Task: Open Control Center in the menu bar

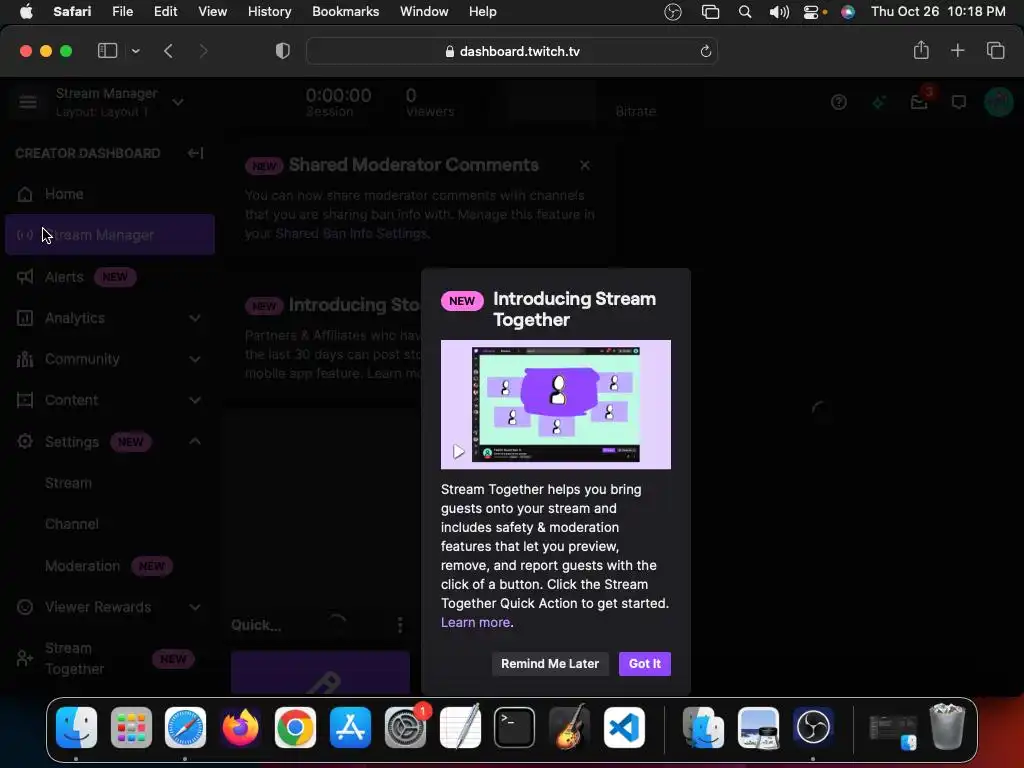Action: [811, 12]
